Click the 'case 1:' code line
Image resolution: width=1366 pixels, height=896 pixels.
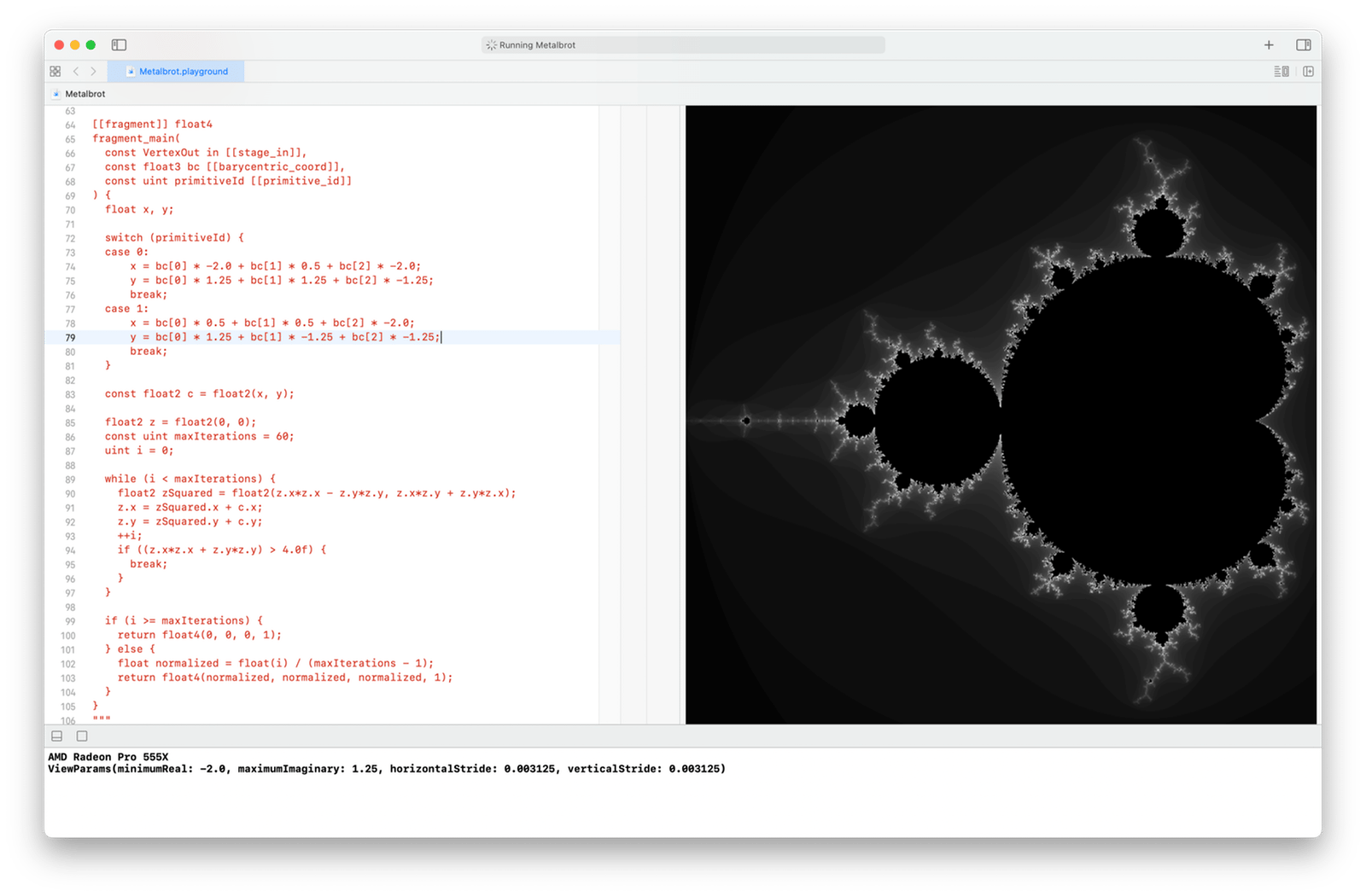coord(126,309)
